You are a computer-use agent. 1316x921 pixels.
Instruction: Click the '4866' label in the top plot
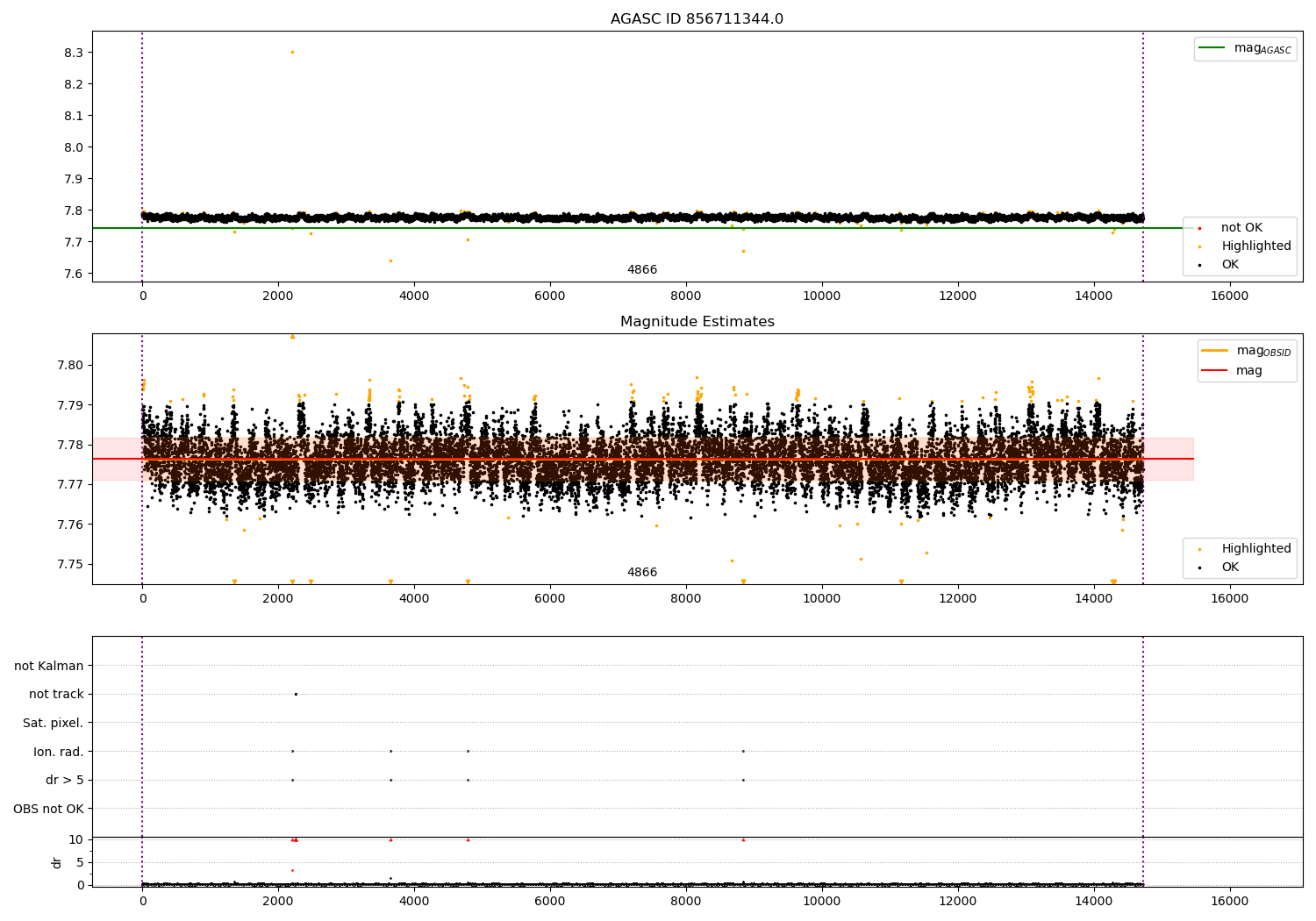[641, 270]
